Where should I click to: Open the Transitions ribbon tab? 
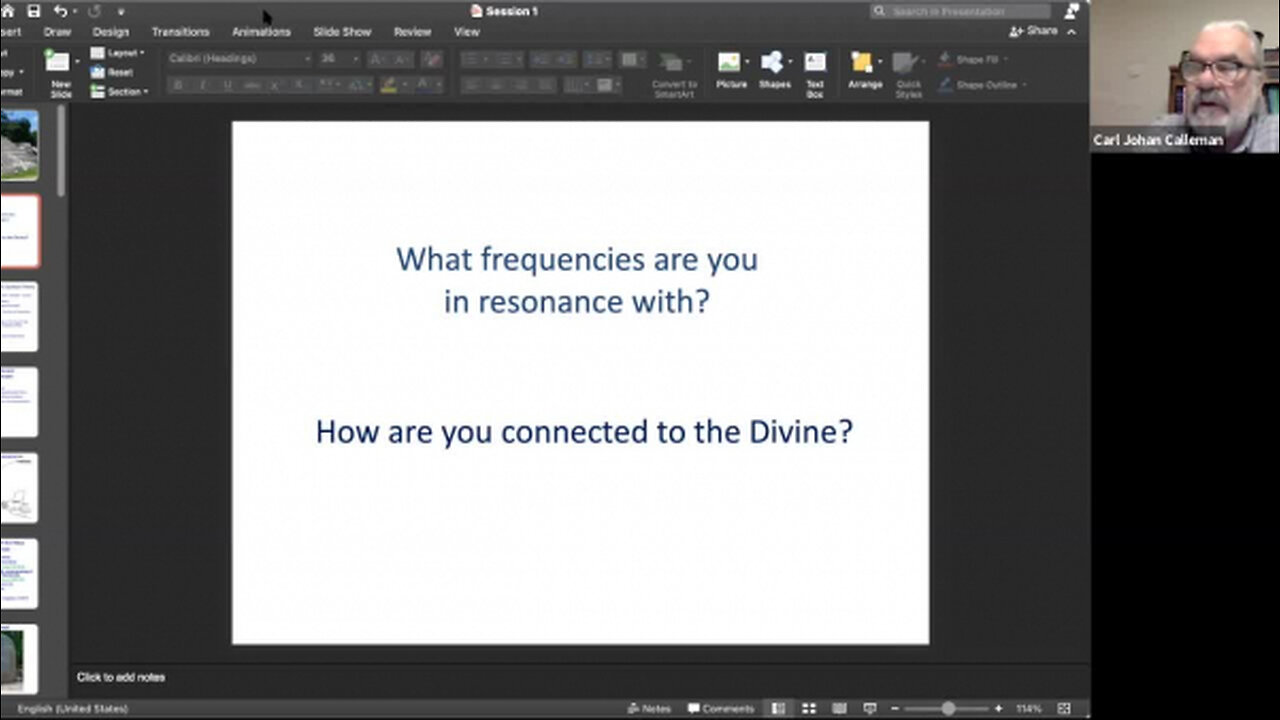[x=180, y=32]
